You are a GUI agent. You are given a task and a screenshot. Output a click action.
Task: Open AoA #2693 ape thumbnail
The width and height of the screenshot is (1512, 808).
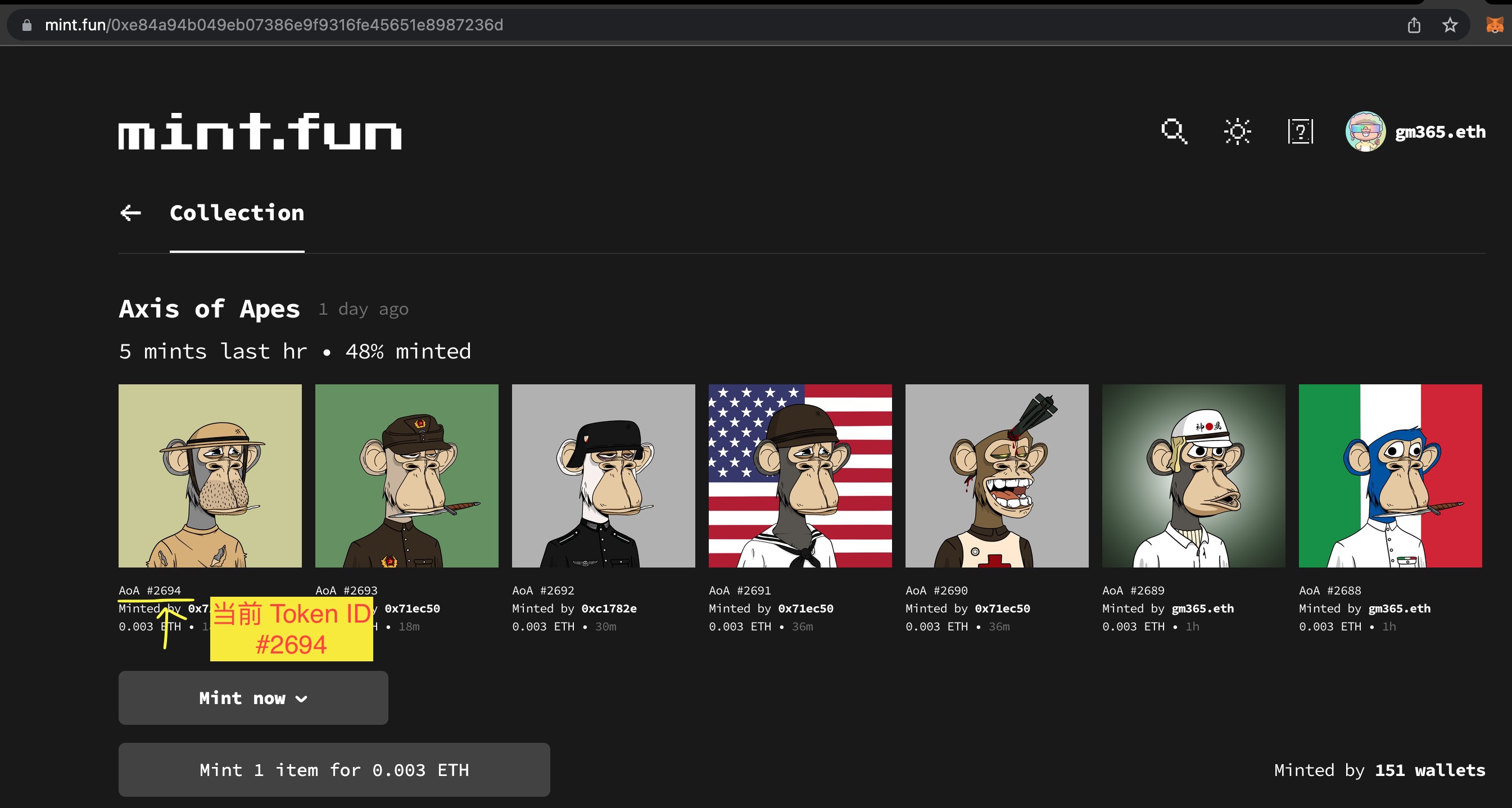[407, 476]
